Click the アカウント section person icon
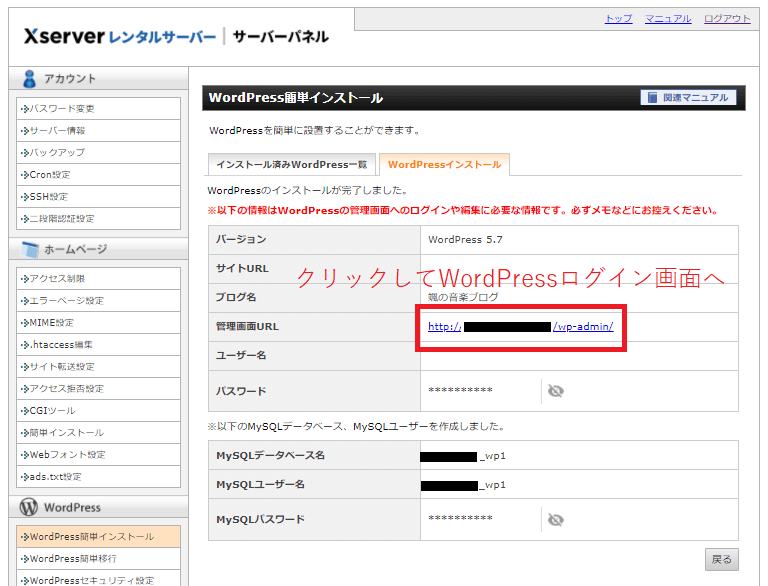 (x=29, y=78)
